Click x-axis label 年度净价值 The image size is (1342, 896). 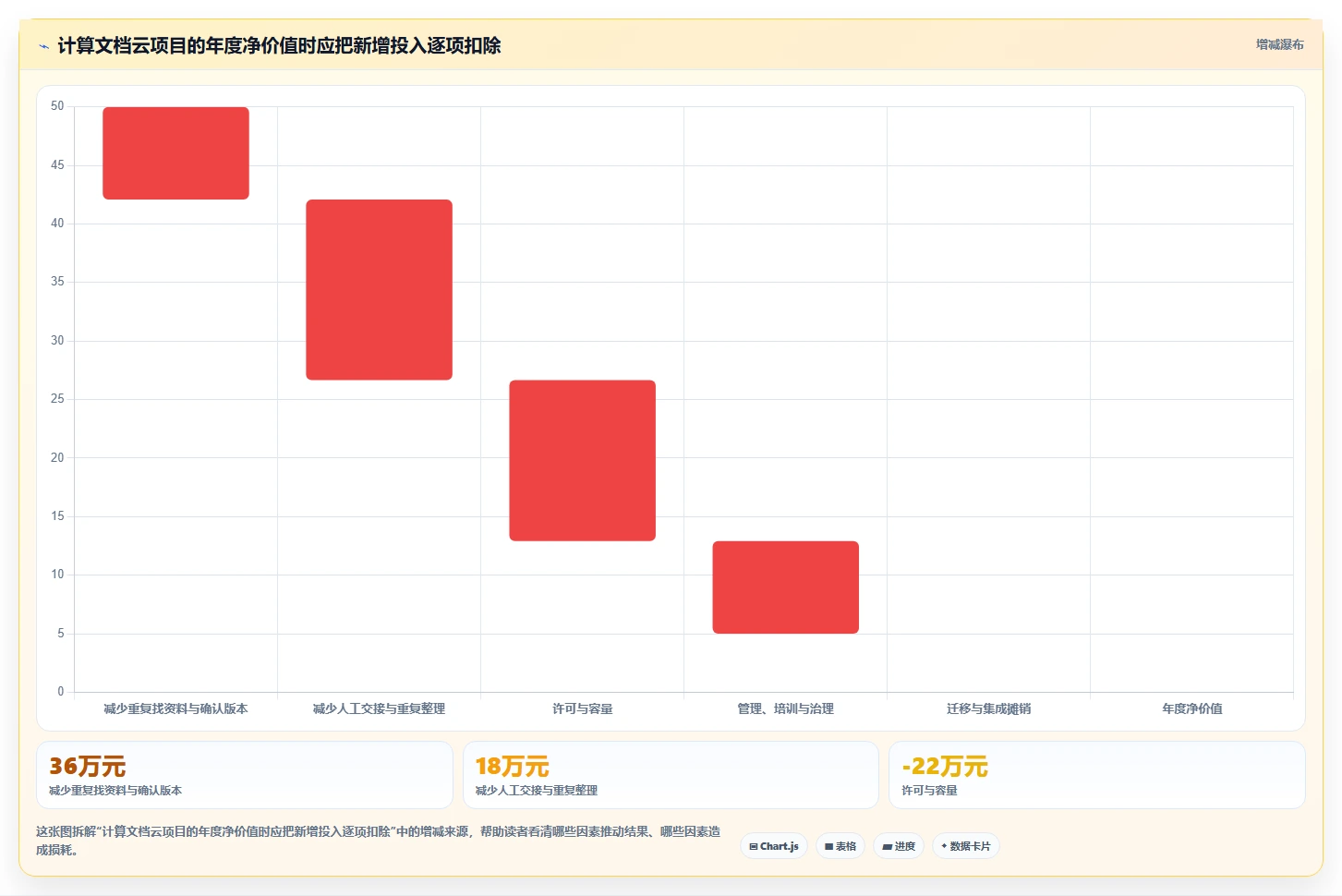click(1192, 708)
